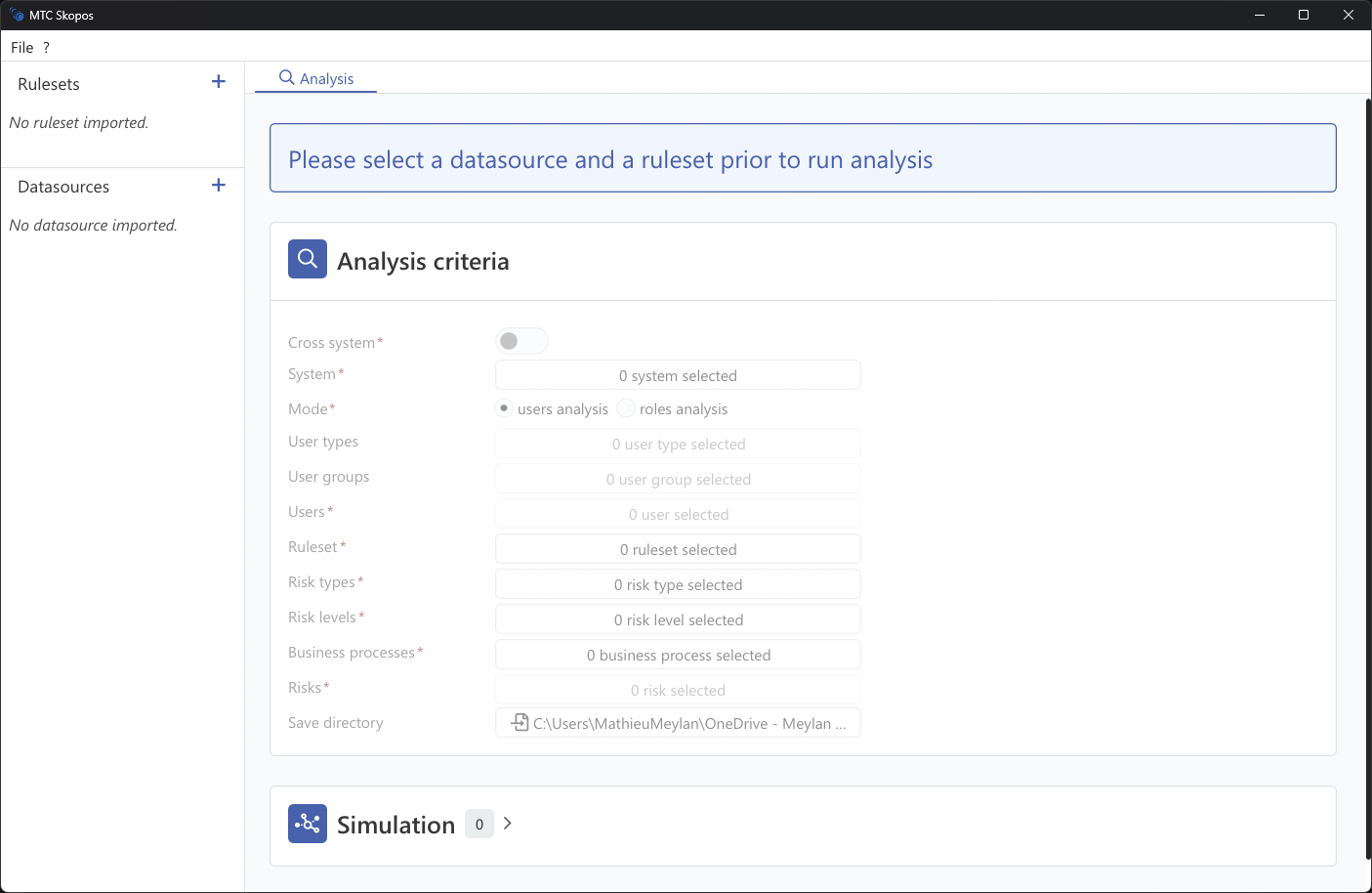
Task: Click the vertical scrollbar on the right
Action: click(x=1367, y=479)
